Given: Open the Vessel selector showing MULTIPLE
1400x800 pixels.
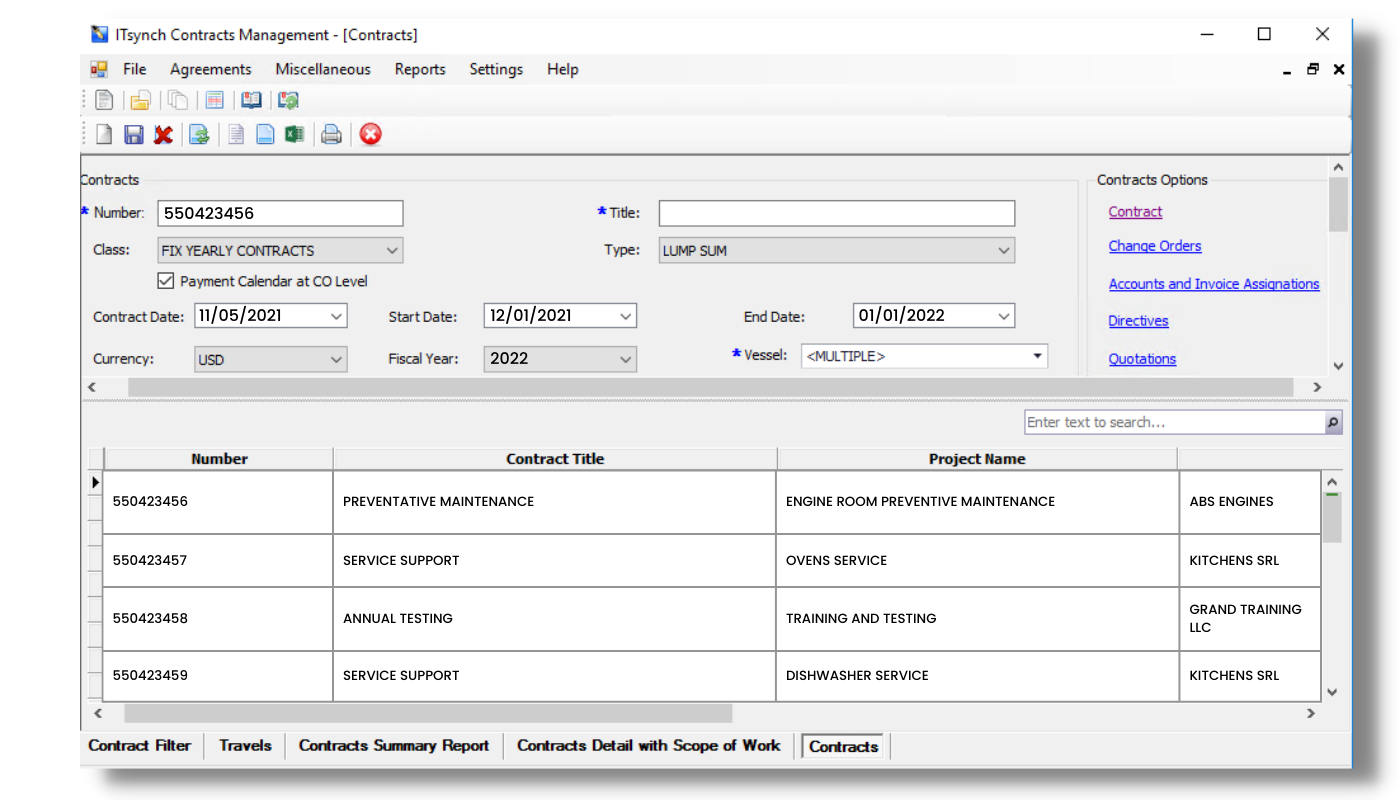Looking at the screenshot, I should pos(1037,355).
